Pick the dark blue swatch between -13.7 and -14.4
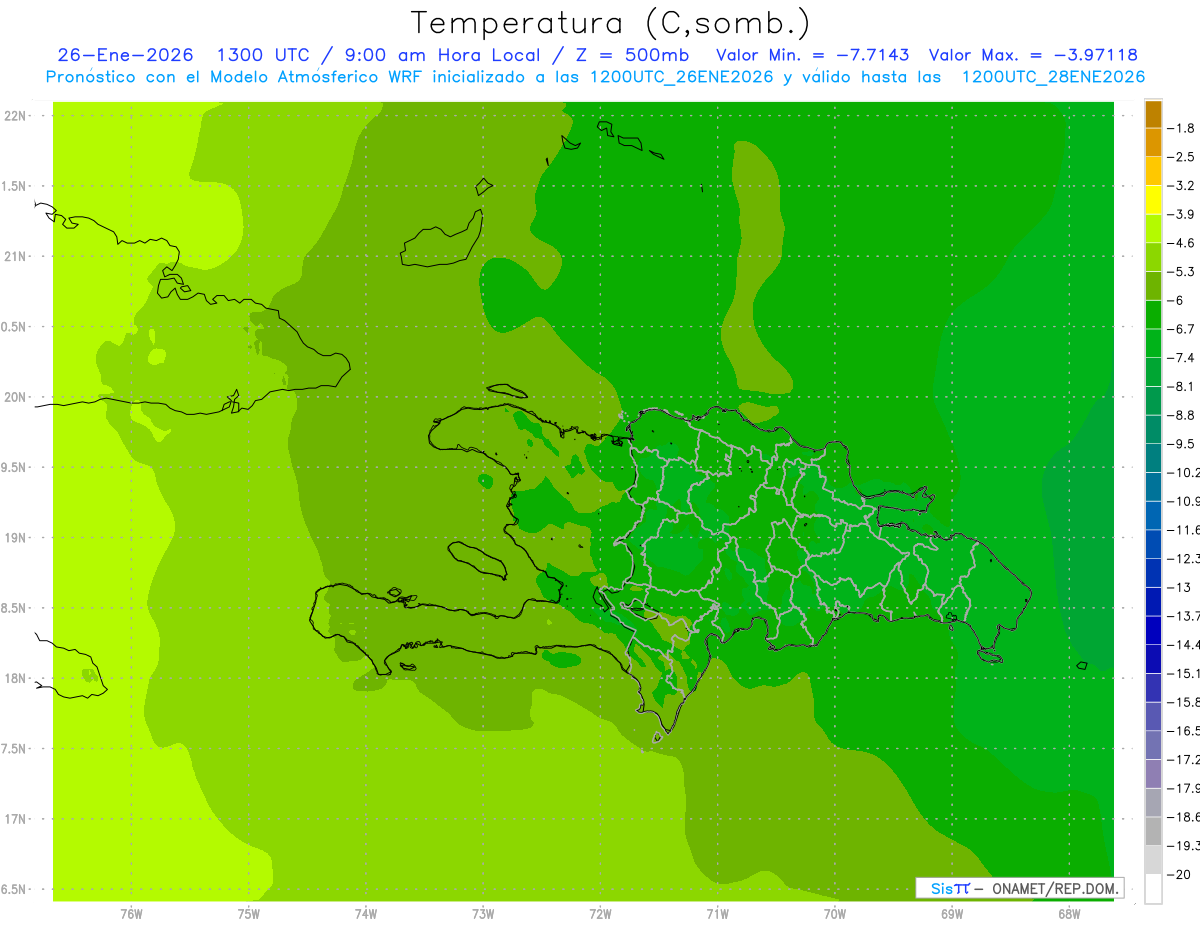The height and width of the screenshot is (927, 1200). pyautogui.click(x=1153, y=630)
